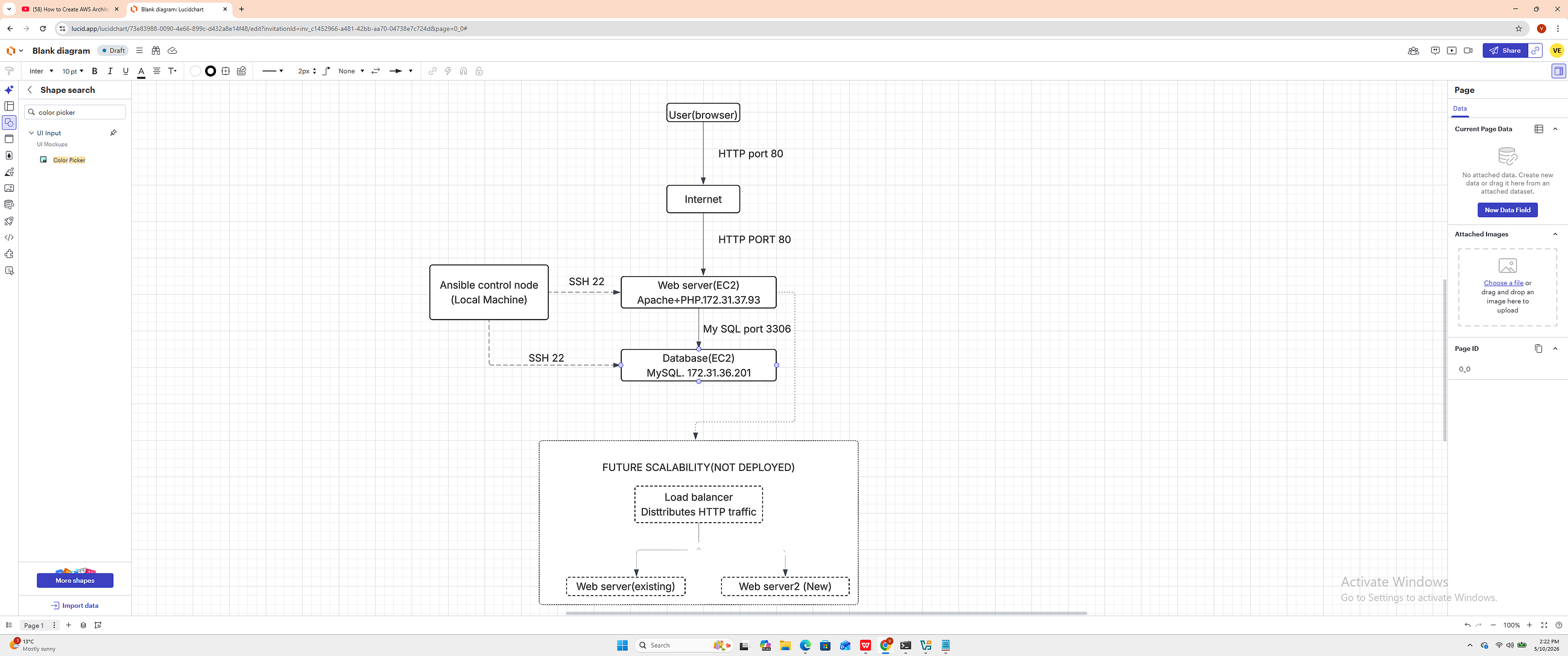1568x656 pixels.
Task: Open the hamburger menu next to Draft
Action: [x=139, y=51]
